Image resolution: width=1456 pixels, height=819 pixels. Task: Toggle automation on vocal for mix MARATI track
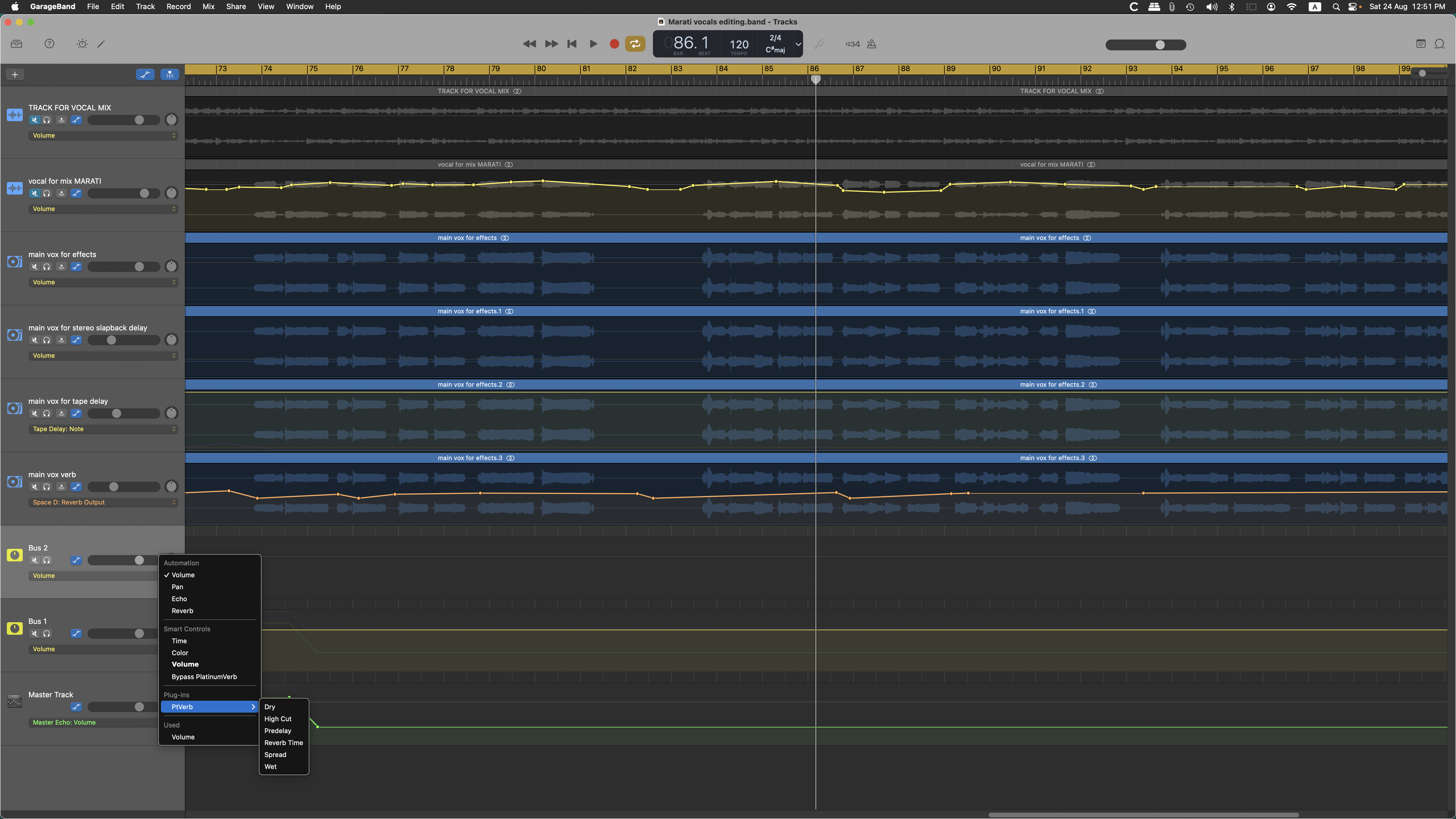[x=76, y=193]
